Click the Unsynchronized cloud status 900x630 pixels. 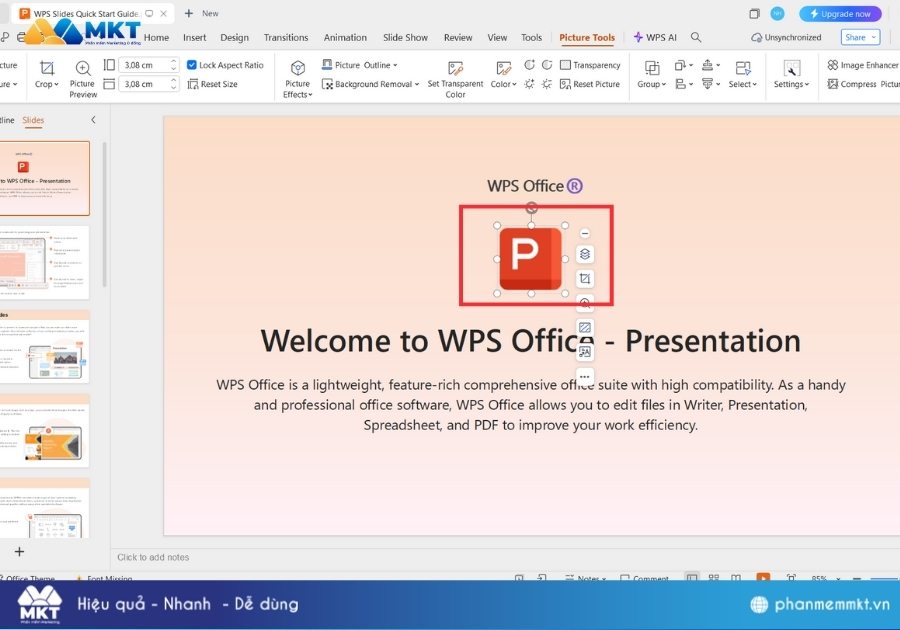786,37
